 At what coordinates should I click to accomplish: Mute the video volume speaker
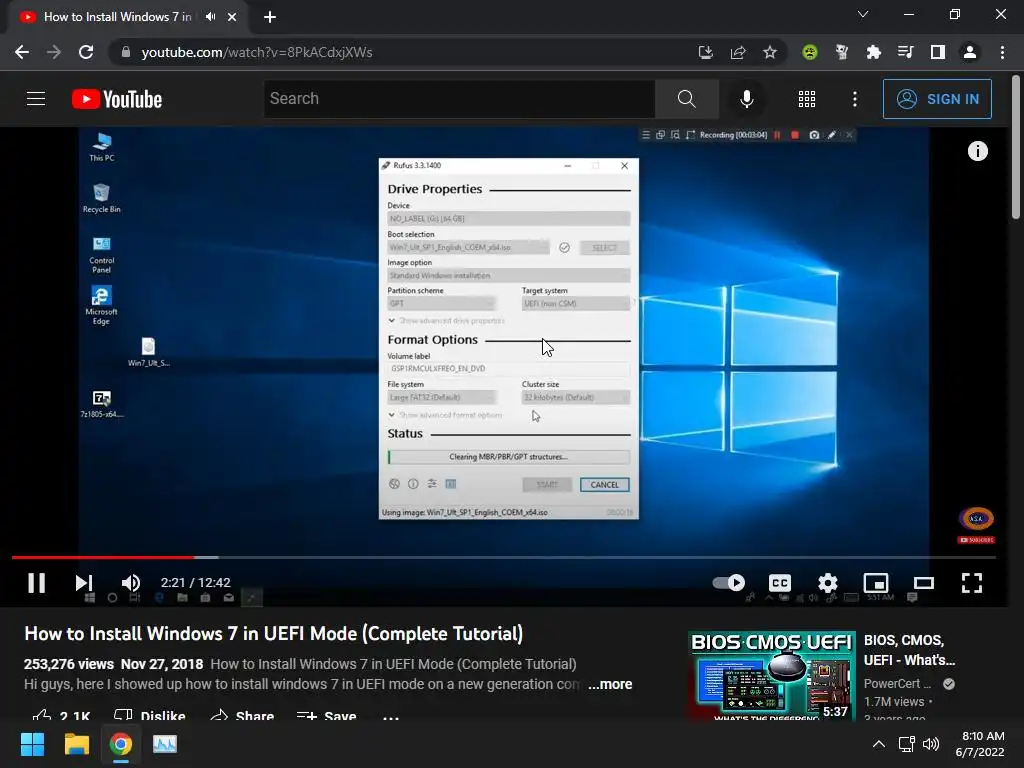(x=131, y=583)
